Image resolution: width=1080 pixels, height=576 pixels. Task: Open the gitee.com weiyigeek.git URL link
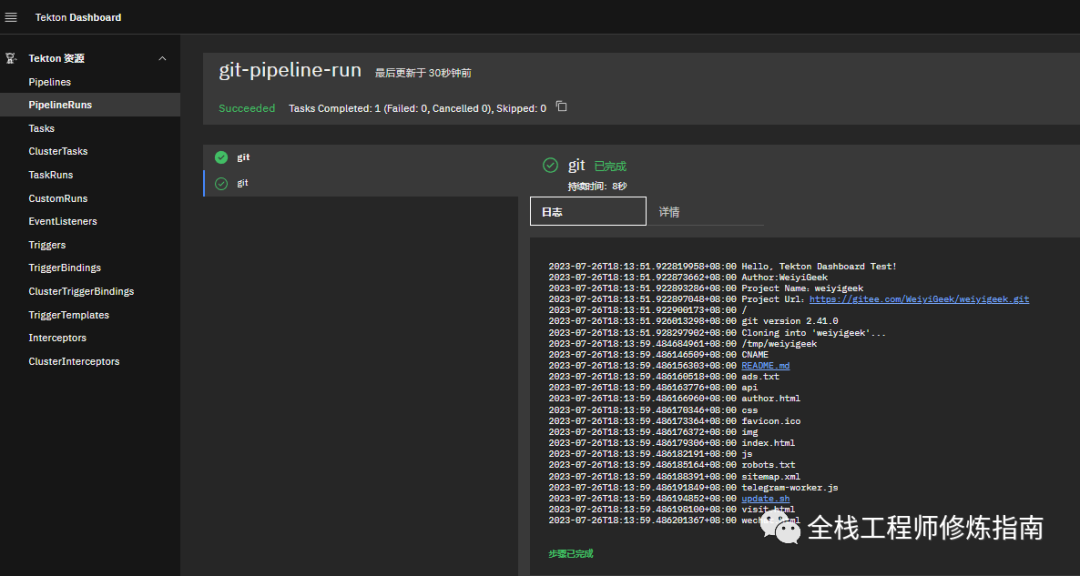[x=919, y=299]
